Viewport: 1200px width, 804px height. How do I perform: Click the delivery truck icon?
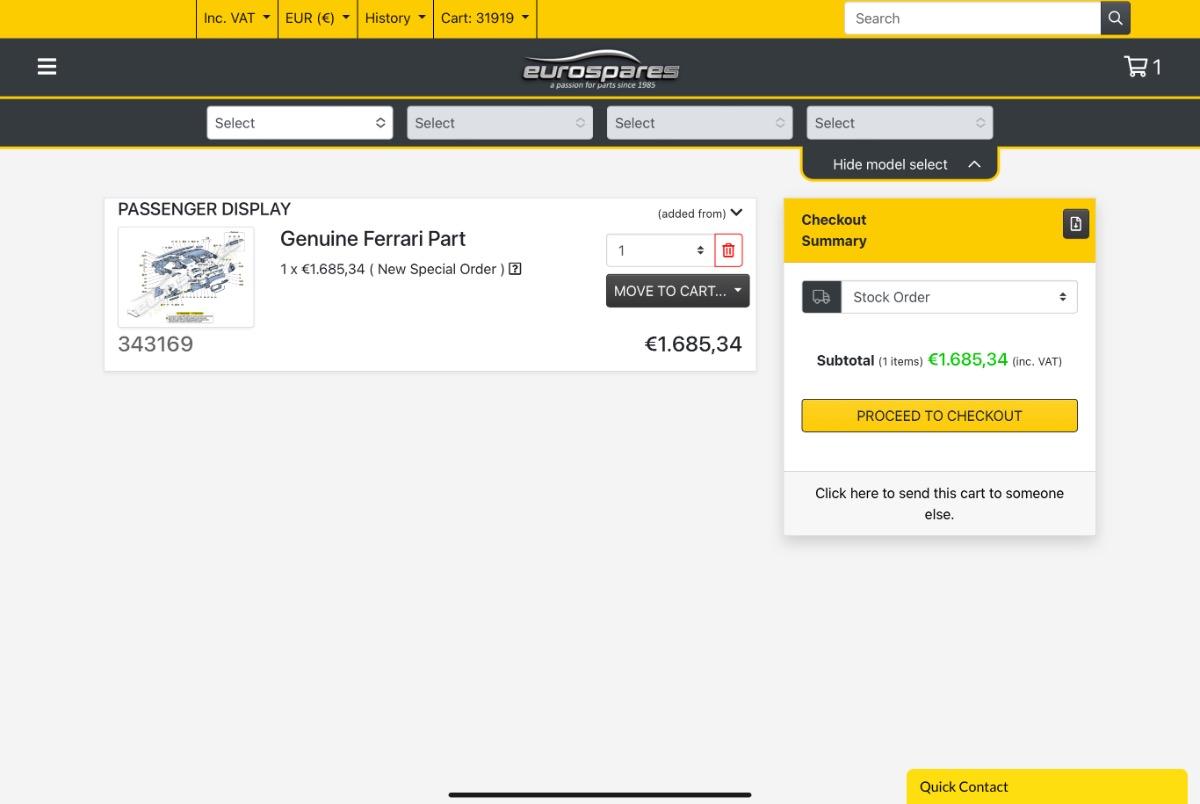[x=821, y=297]
